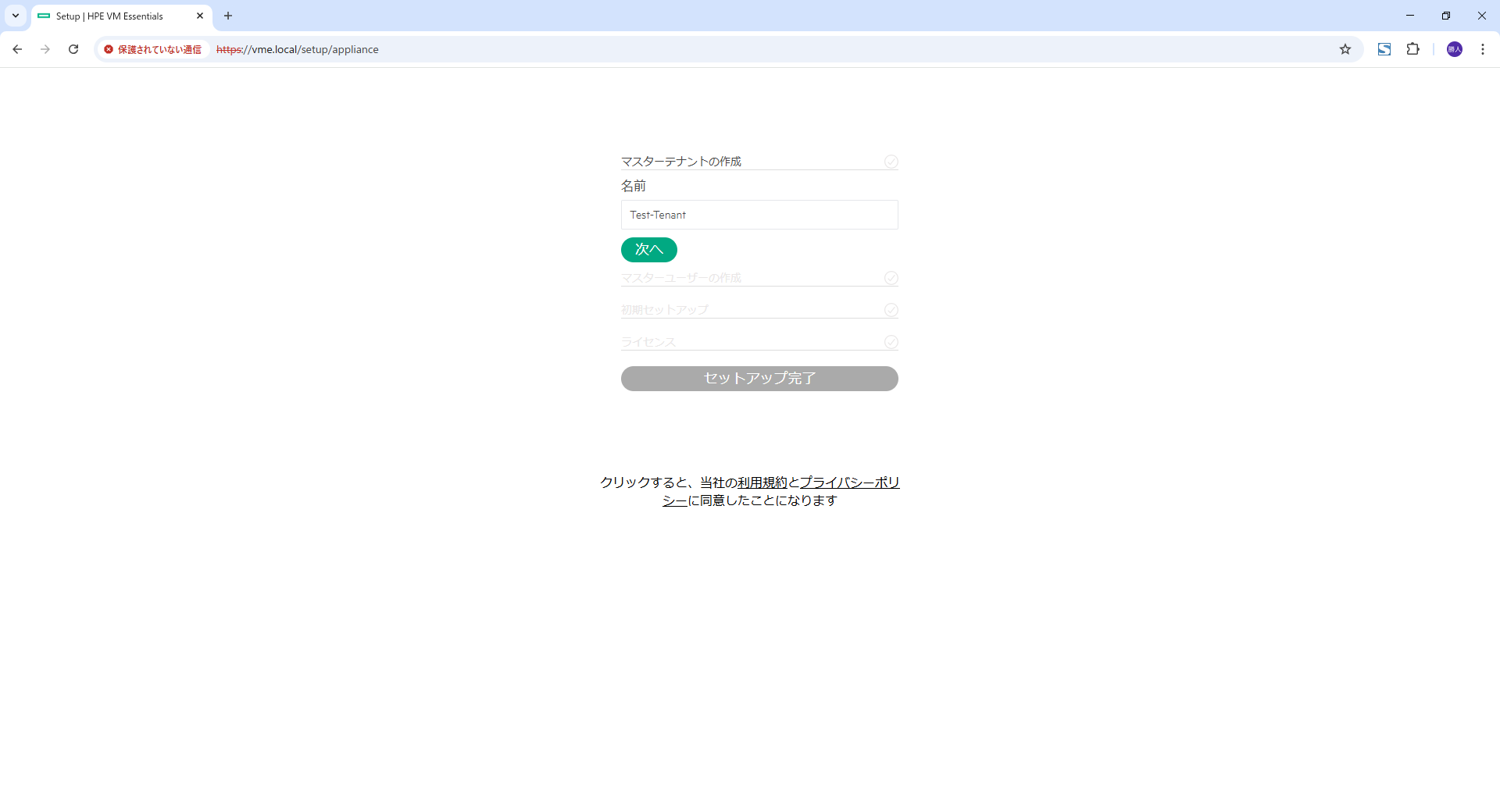
Task: Click the address bar URL
Action: [298, 49]
